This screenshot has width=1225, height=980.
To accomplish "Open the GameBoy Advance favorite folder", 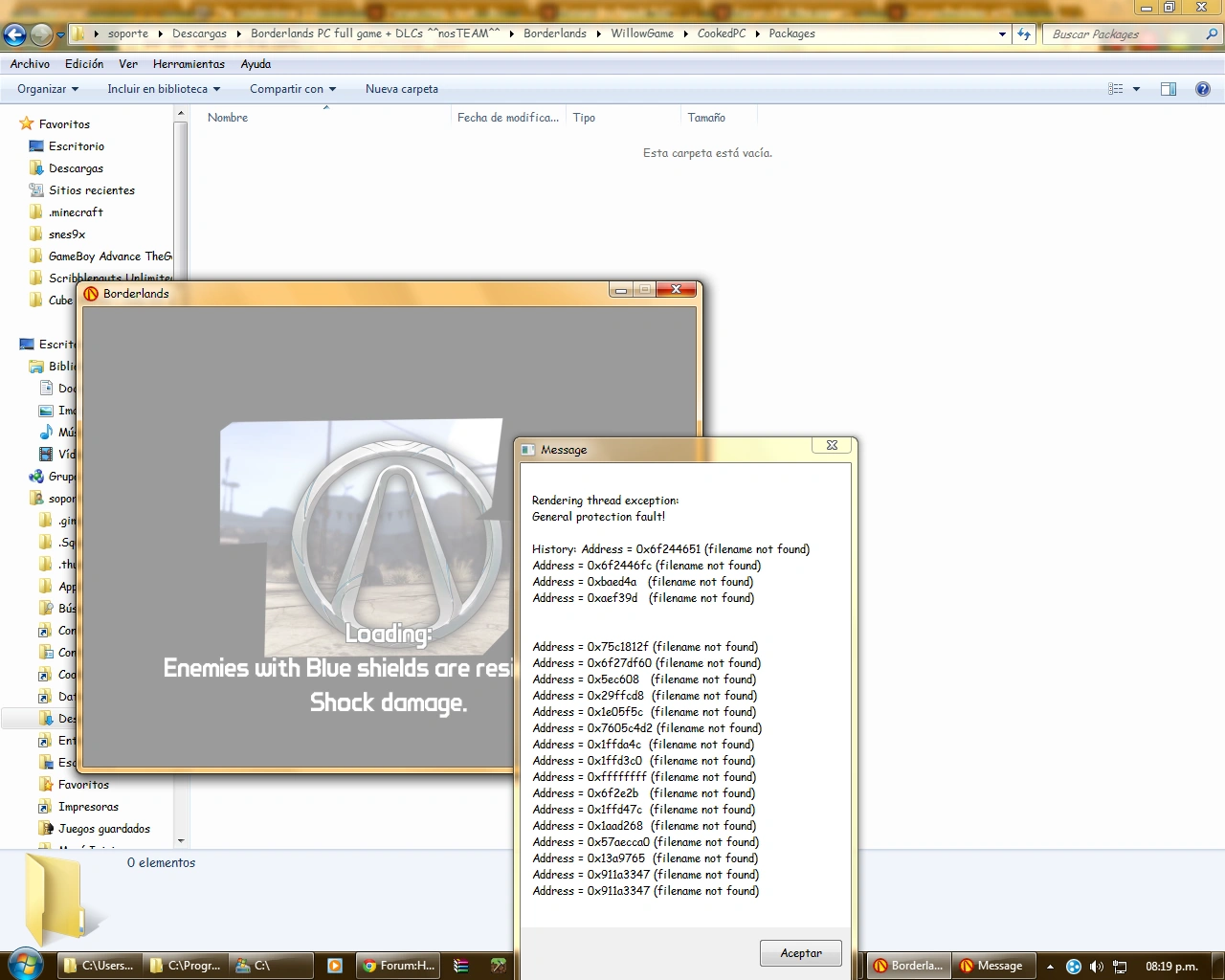I will pos(110,256).
